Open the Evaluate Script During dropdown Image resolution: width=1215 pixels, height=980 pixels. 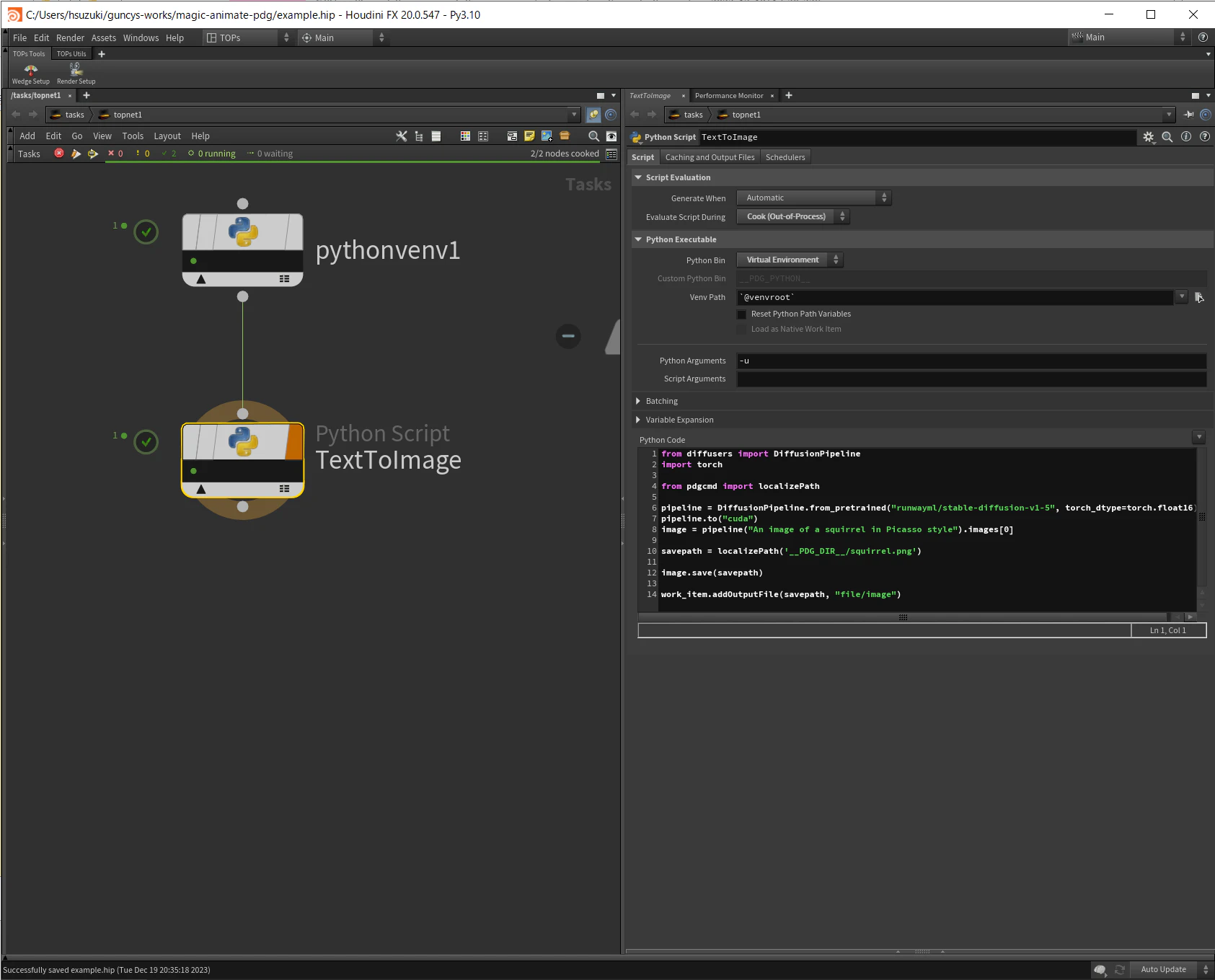tap(792, 216)
